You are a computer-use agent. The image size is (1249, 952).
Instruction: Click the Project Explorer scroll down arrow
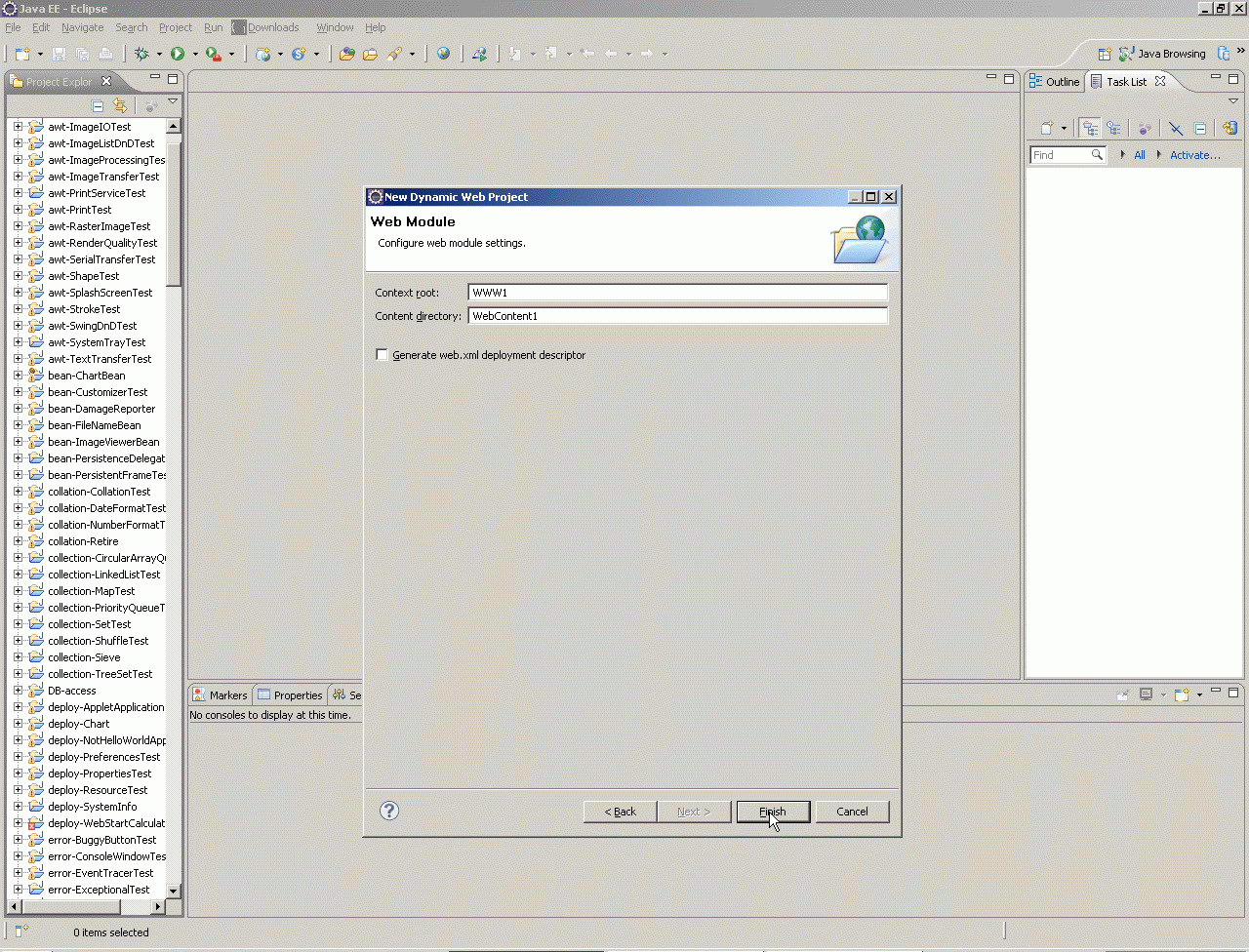click(x=174, y=891)
